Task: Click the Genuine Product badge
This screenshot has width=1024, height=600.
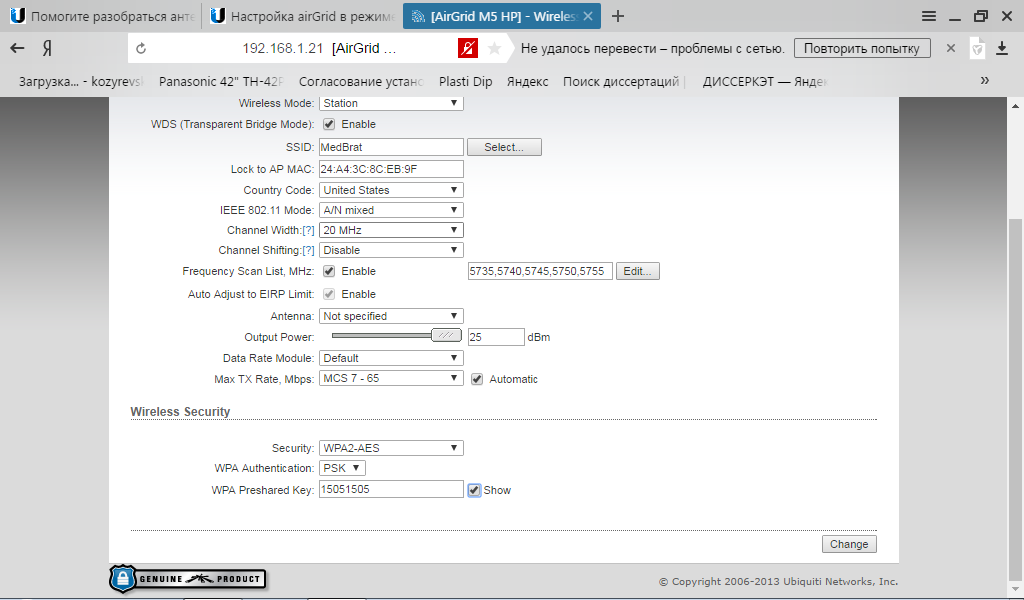Action: (x=188, y=578)
